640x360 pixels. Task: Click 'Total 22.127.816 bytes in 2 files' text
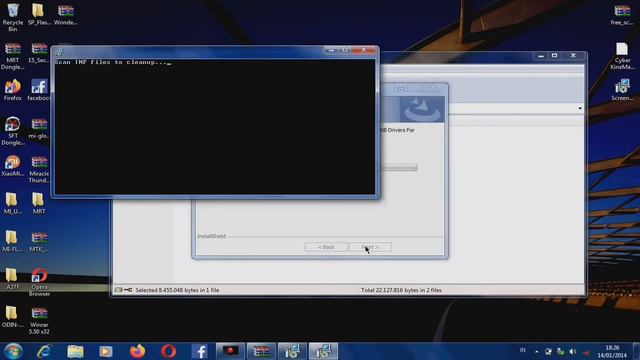(401, 290)
